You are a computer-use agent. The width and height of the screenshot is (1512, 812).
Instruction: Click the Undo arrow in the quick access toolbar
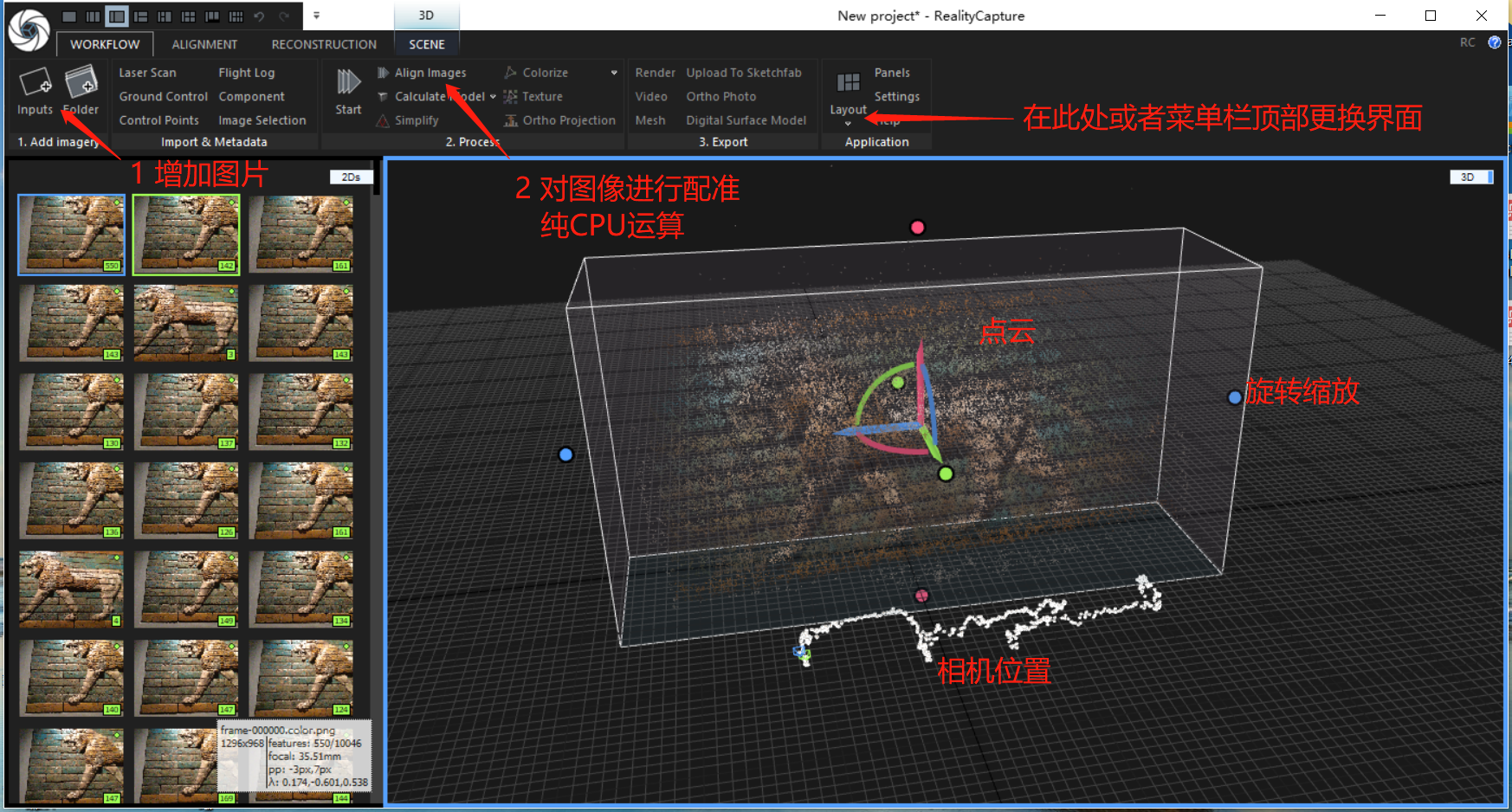pyautogui.click(x=259, y=15)
